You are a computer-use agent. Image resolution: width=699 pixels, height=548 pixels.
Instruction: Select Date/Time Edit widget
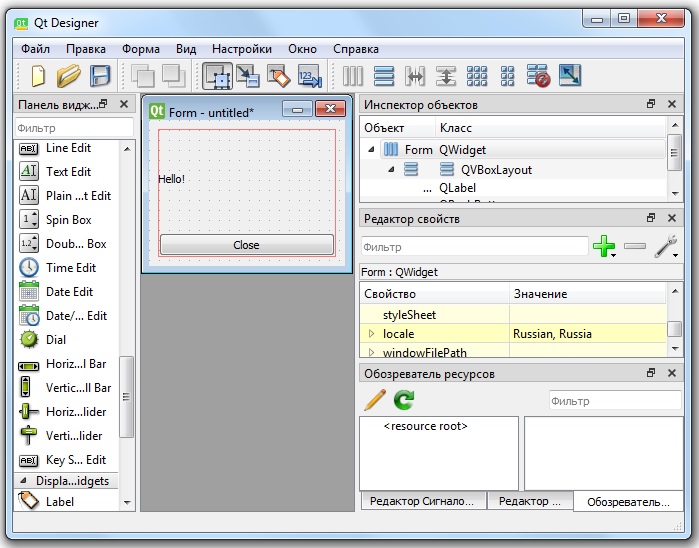67,316
